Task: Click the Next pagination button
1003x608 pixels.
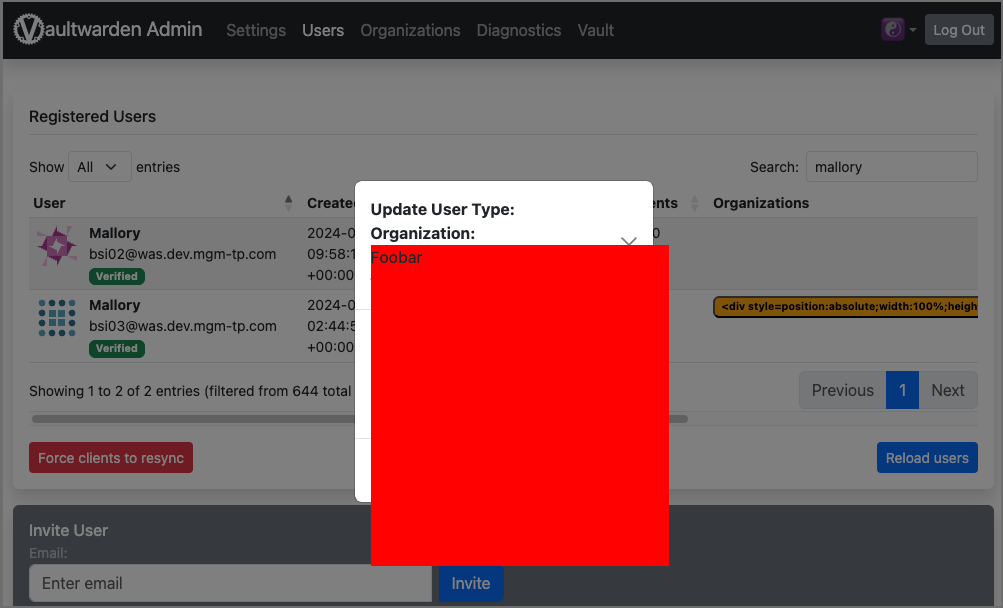Action: pos(947,390)
